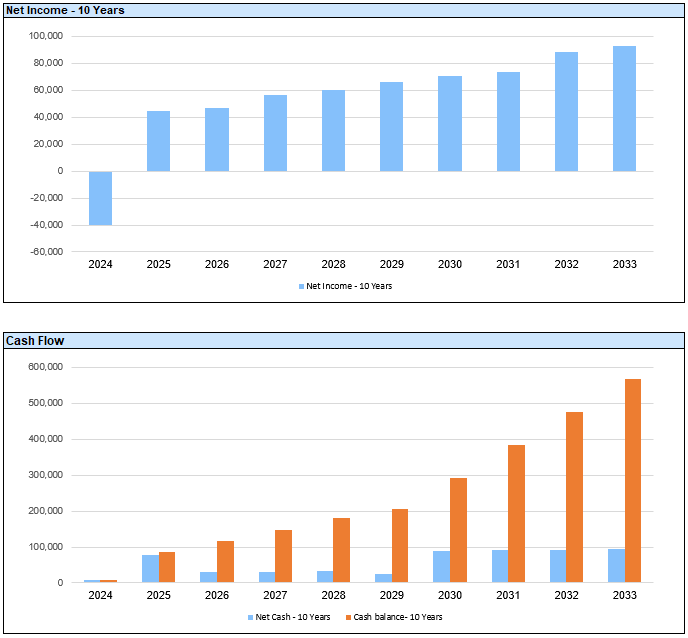Select the 'Net Cash - 10 Years' legend text

(x=293, y=617)
